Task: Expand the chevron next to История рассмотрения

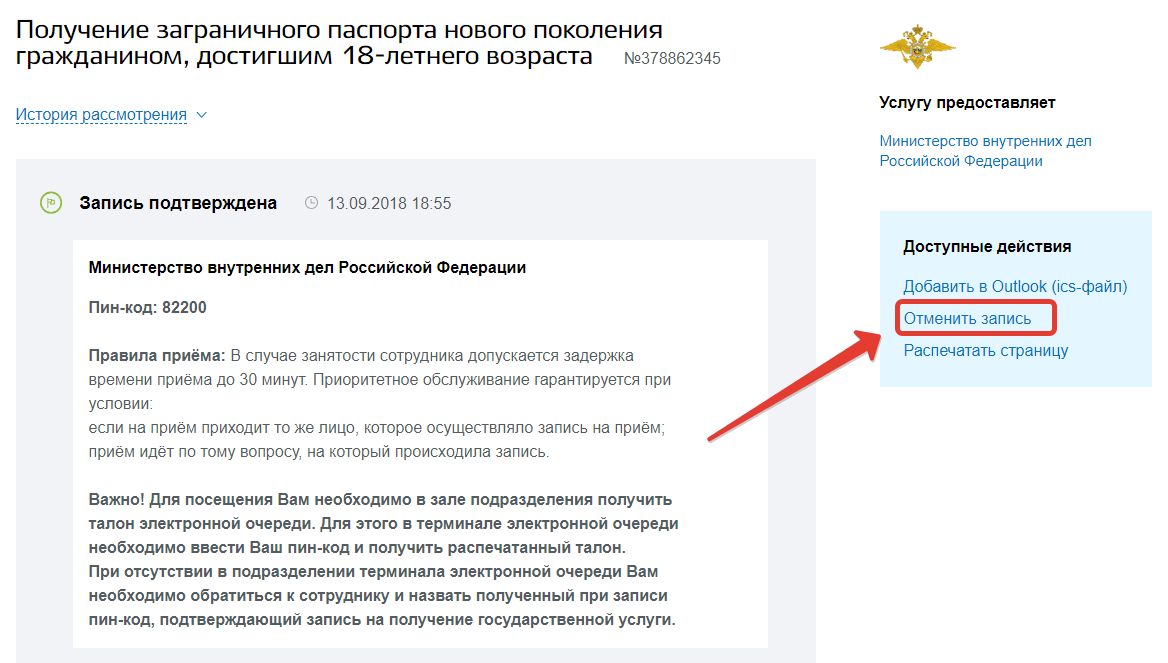Action: click(202, 115)
